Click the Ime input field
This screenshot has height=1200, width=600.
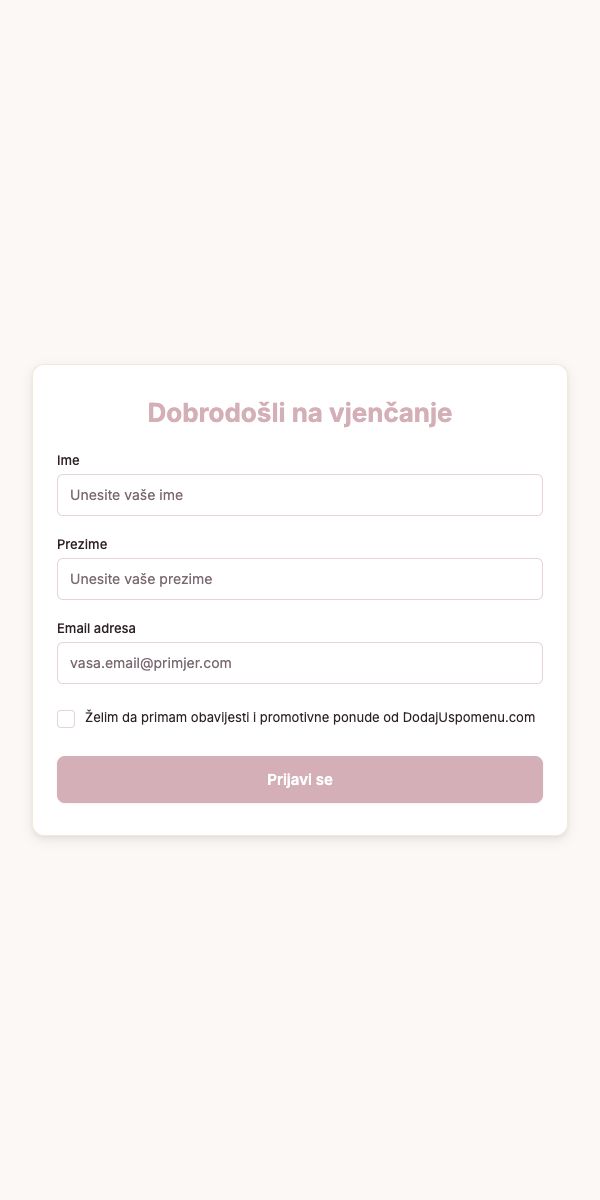tap(300, 495)
